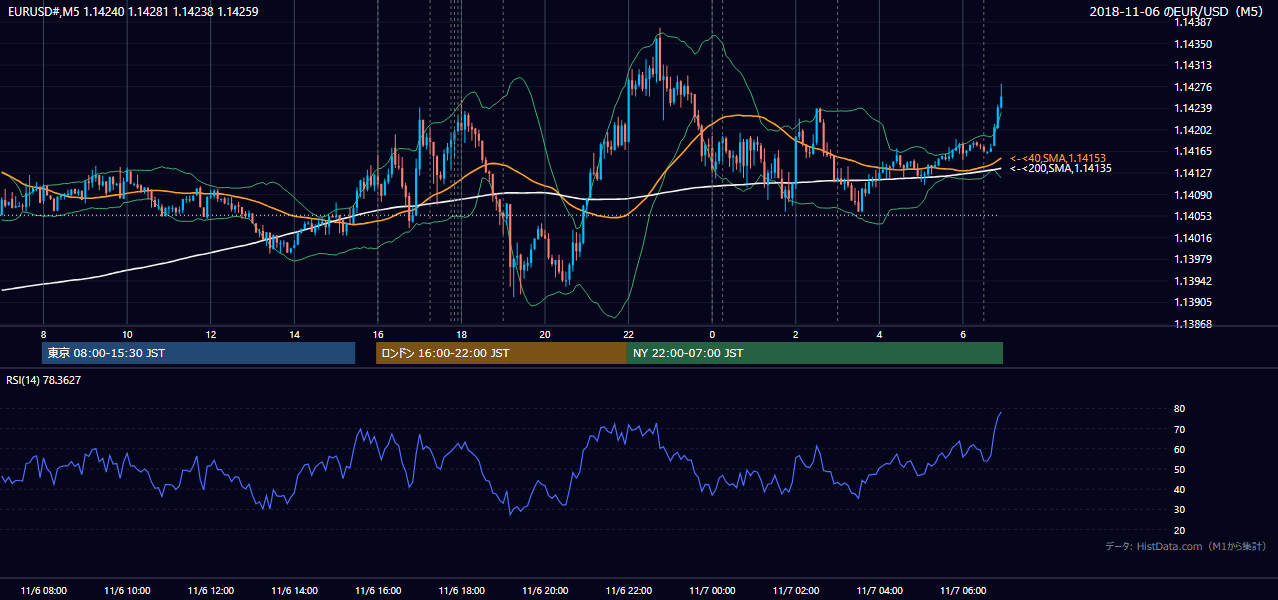This screenshot has height=600, width=1278.
Task: Click price scale value 1.14053
Action: [1192, 216]
